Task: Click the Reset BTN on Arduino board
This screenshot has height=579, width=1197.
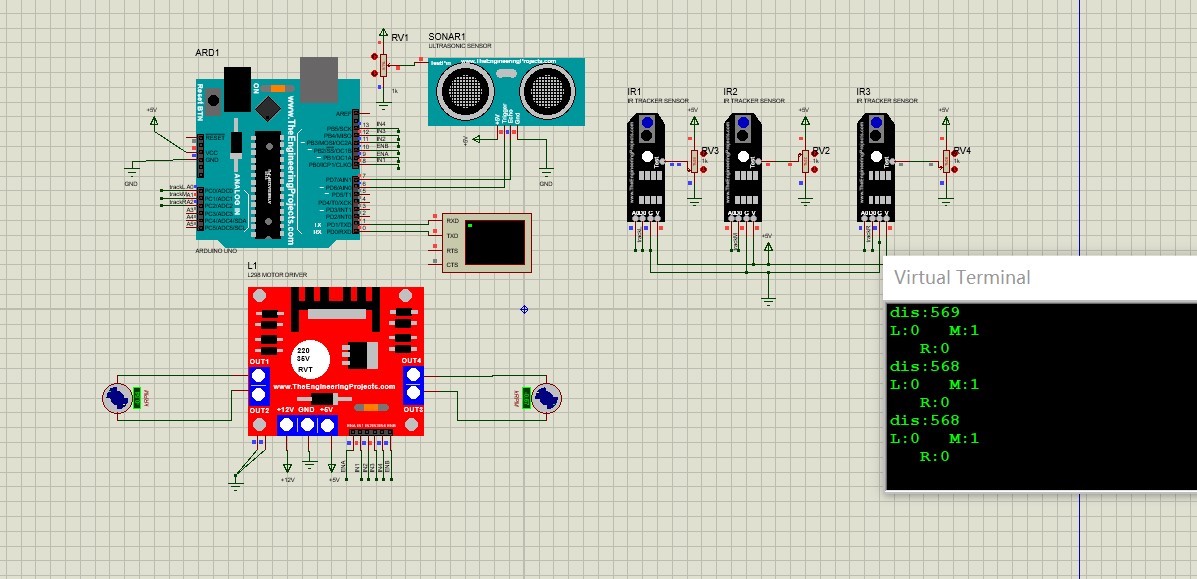Action: tap(215, 100)
